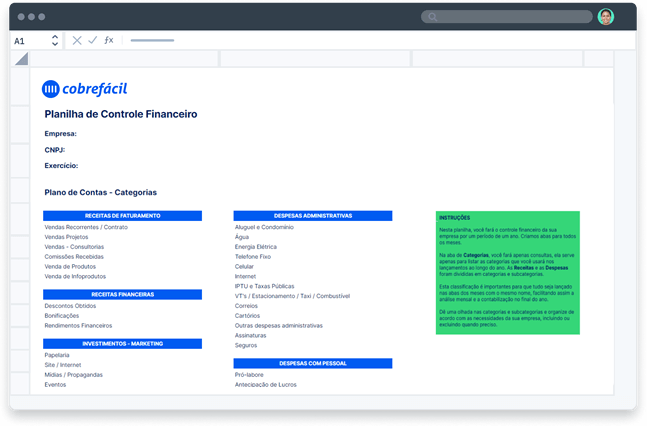The width and height of the screenshot is (647, 426).
Task: Click the Planilha de Controle Financeiro title
Action: pos(121,115)
